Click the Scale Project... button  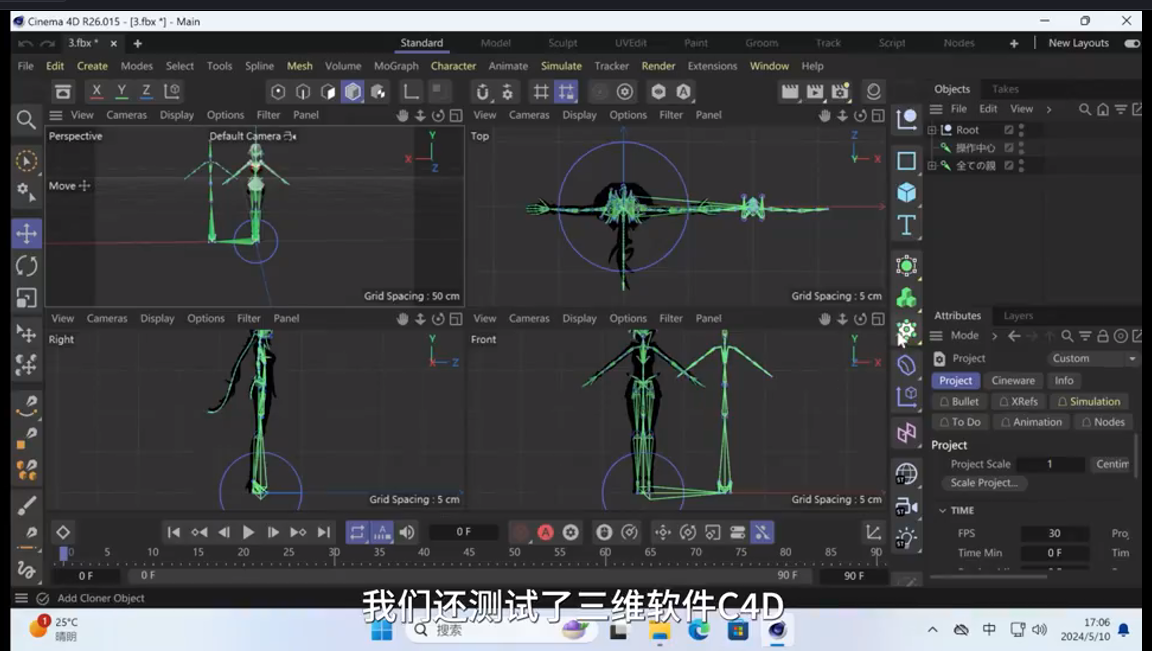pos(984,483)
